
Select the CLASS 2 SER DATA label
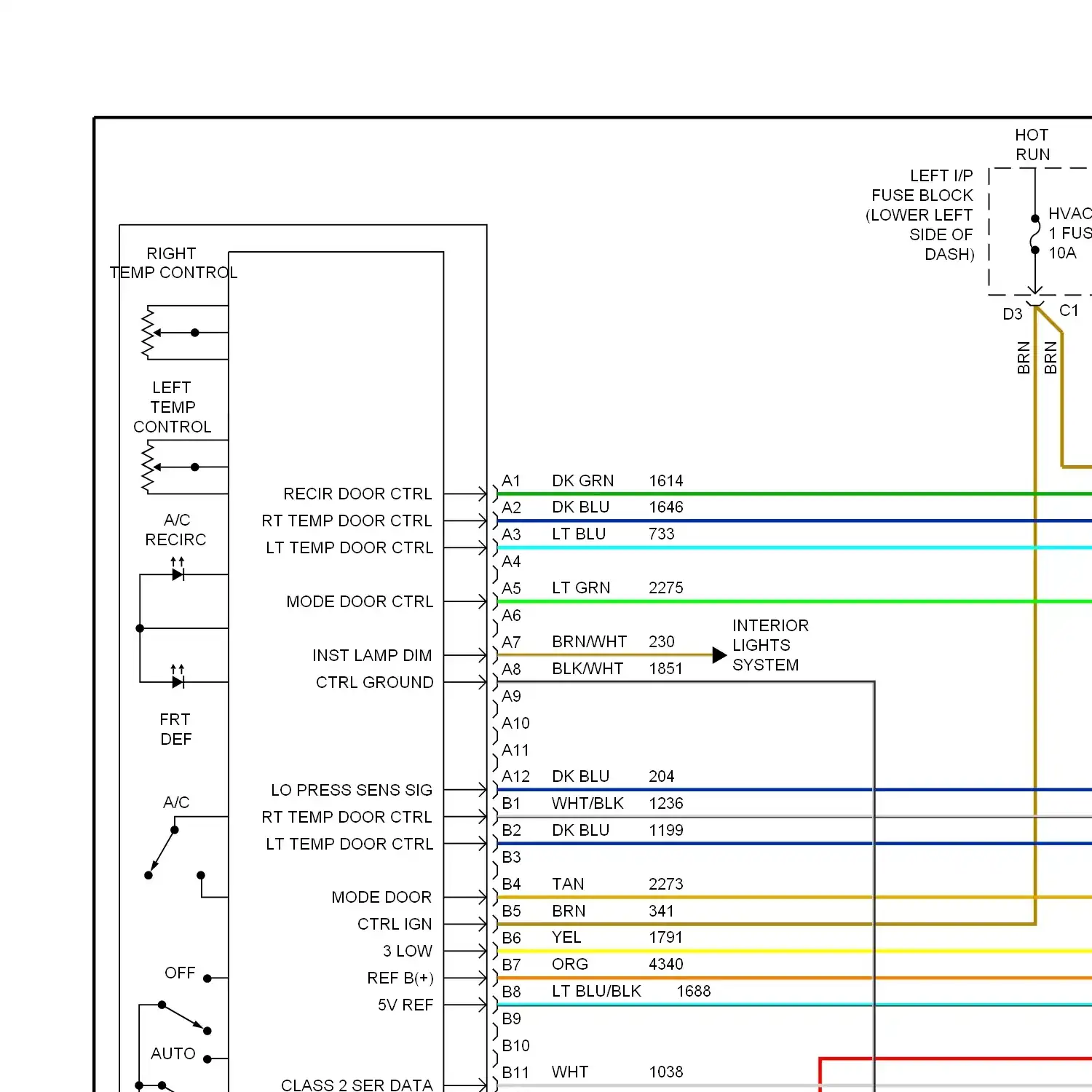click(x=357, y=1085)
